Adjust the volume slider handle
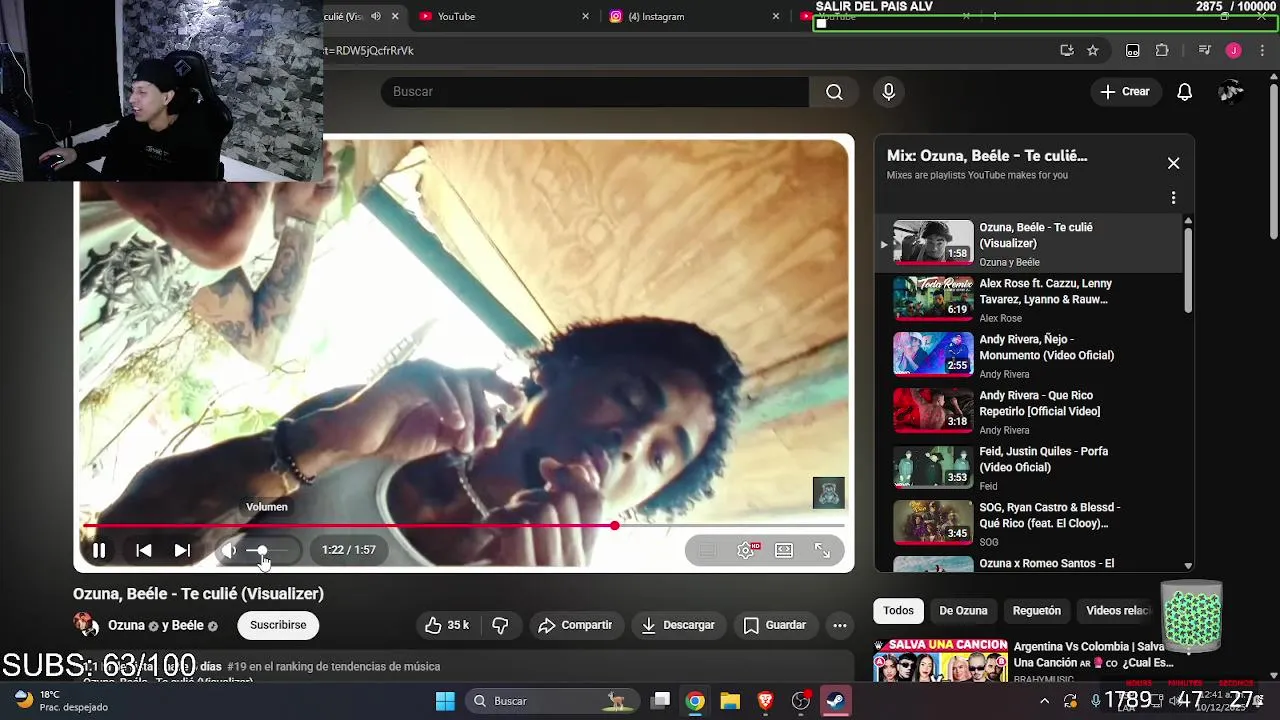 (262, 550)
